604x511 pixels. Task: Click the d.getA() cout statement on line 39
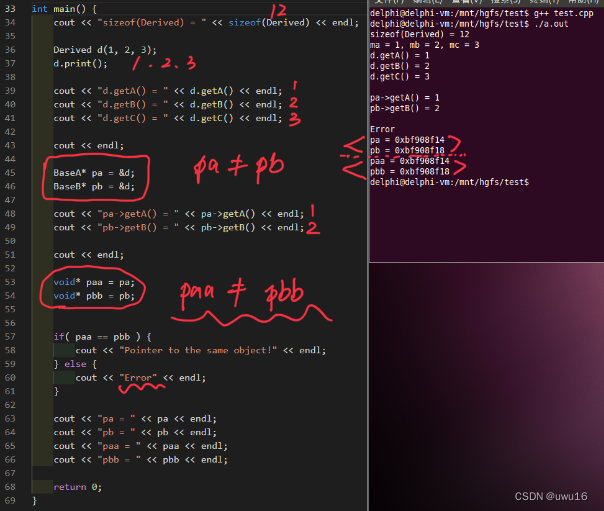[x=168, y=91]
